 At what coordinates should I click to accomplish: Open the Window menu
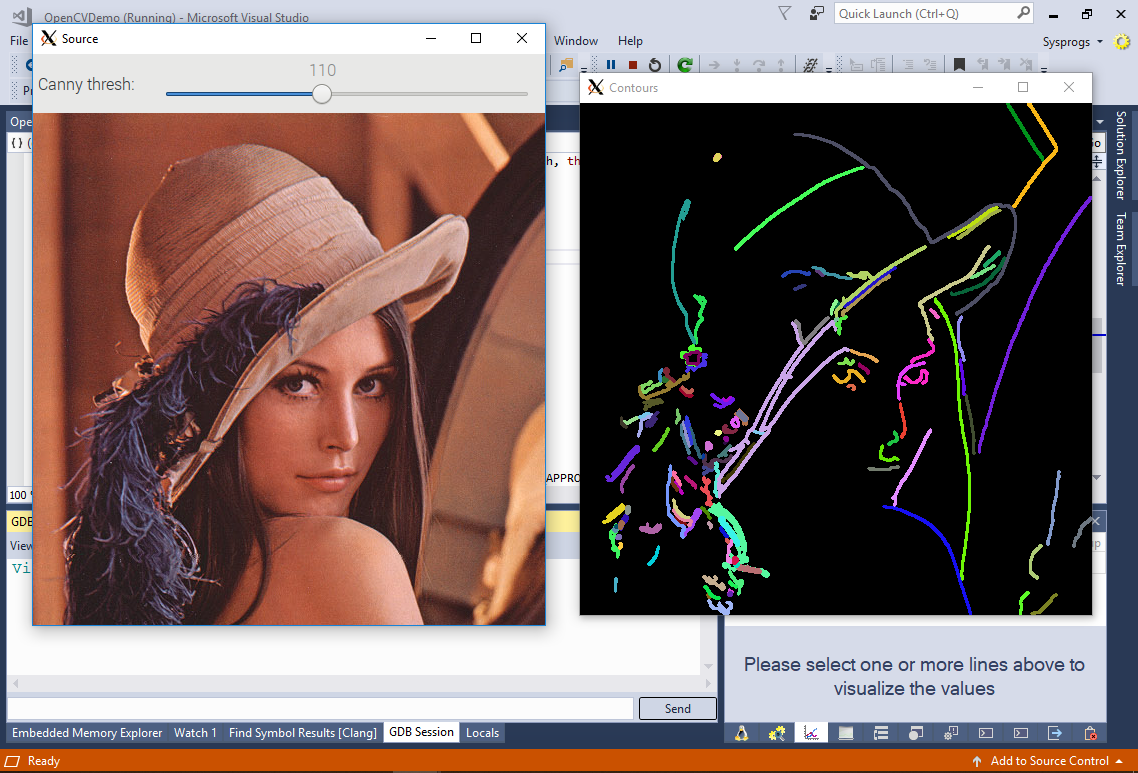point(576,41)
